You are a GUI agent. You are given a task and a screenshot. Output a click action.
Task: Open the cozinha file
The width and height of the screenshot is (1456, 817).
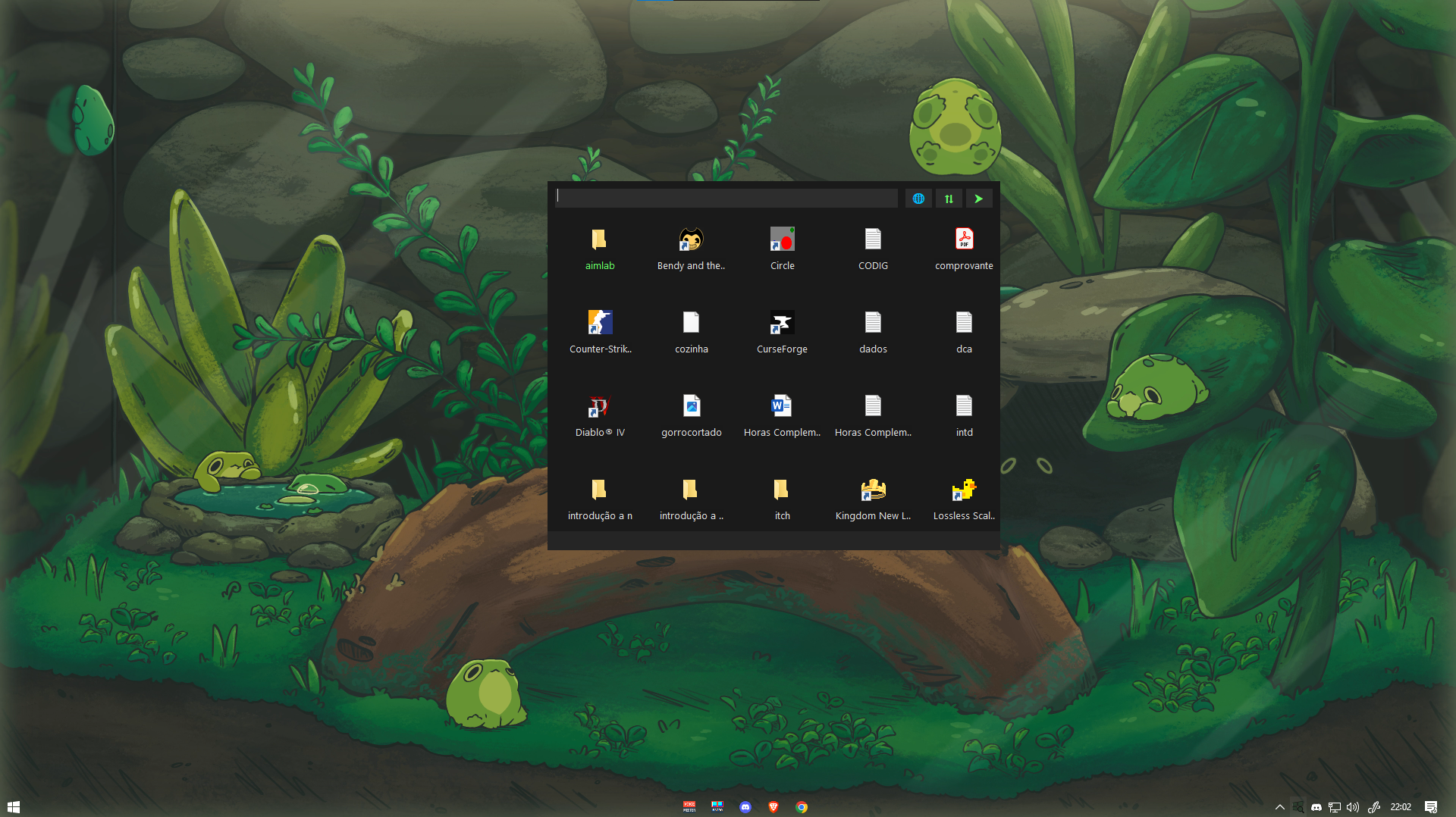click(x=691, y=332)
